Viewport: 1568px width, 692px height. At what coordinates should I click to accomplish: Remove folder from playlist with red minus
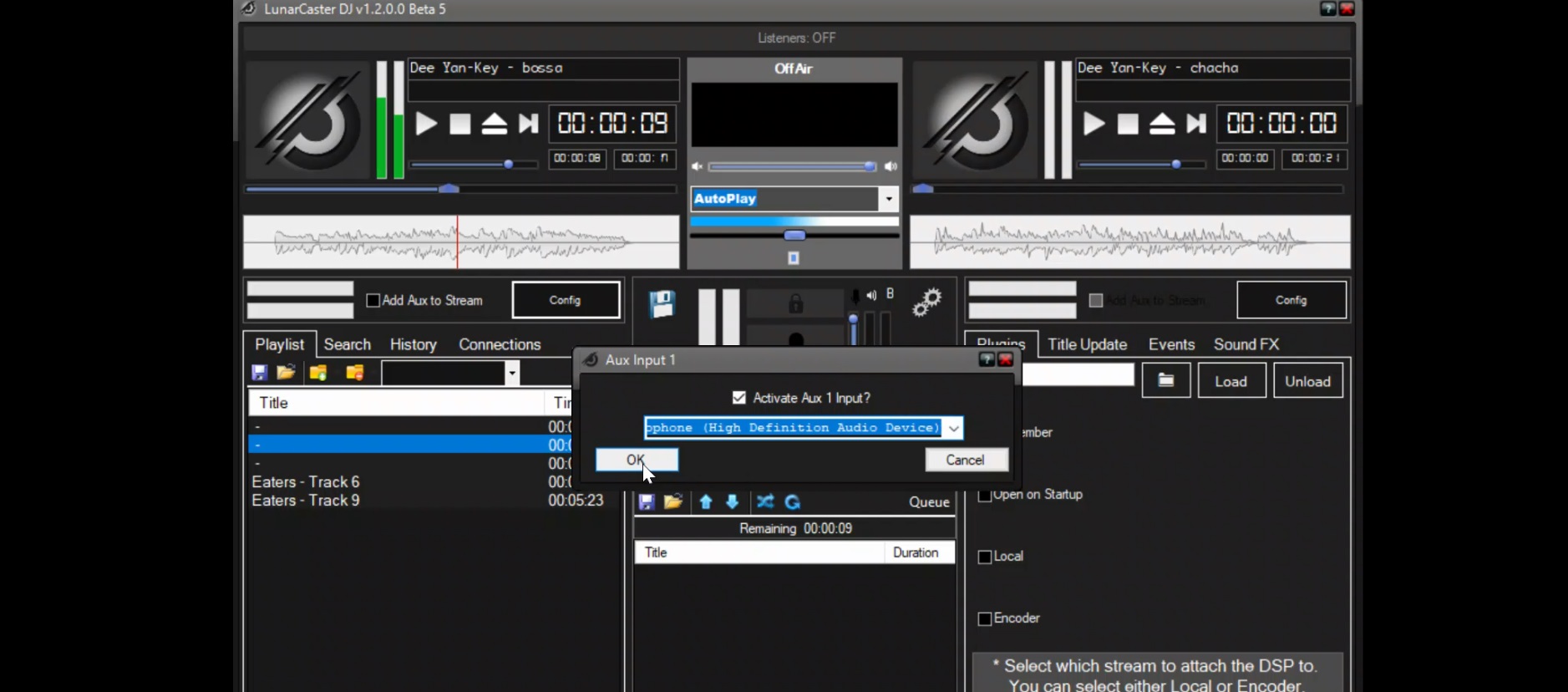click(355, 373)
